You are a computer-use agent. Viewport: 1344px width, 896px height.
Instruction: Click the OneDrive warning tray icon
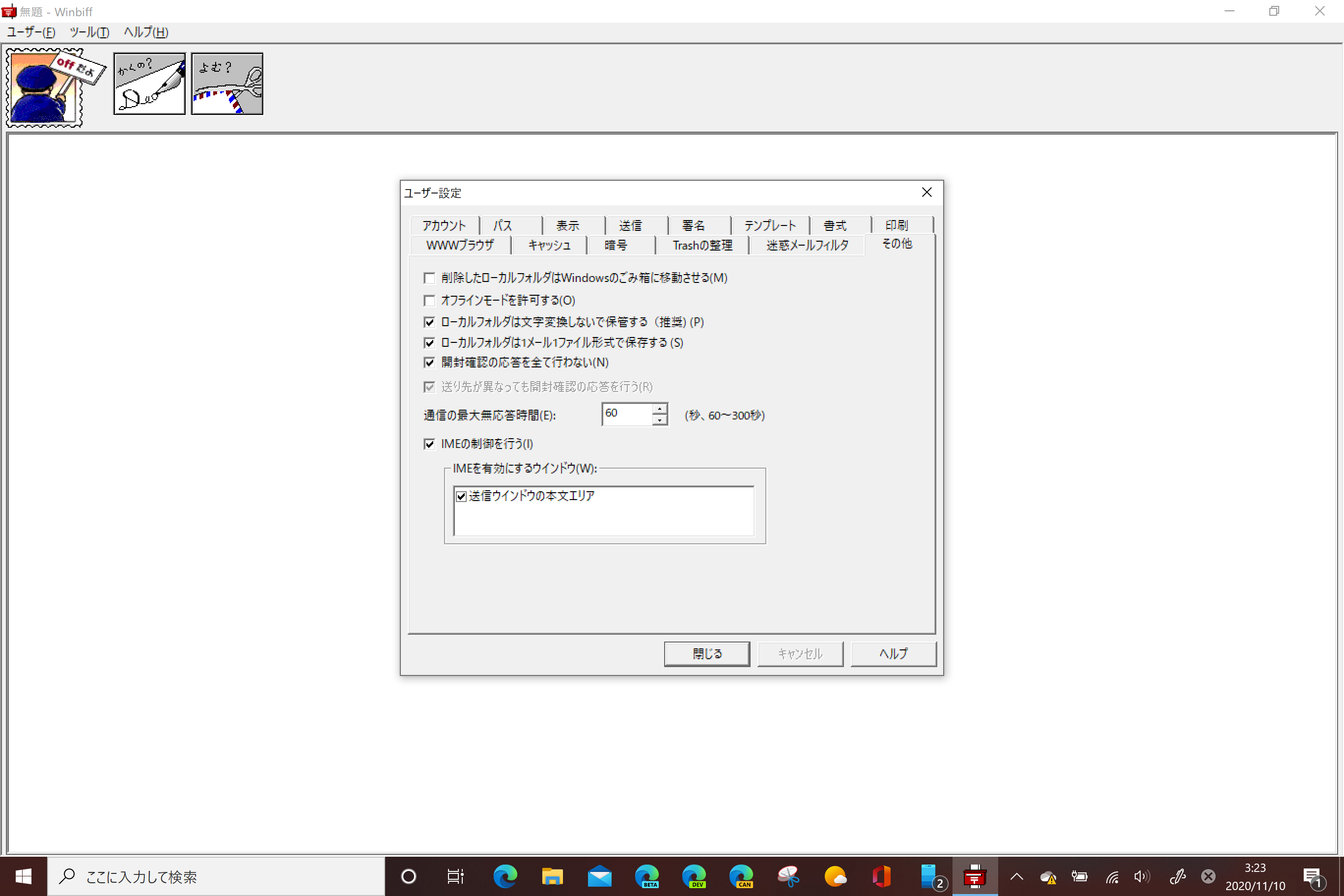click(1048, 876)
